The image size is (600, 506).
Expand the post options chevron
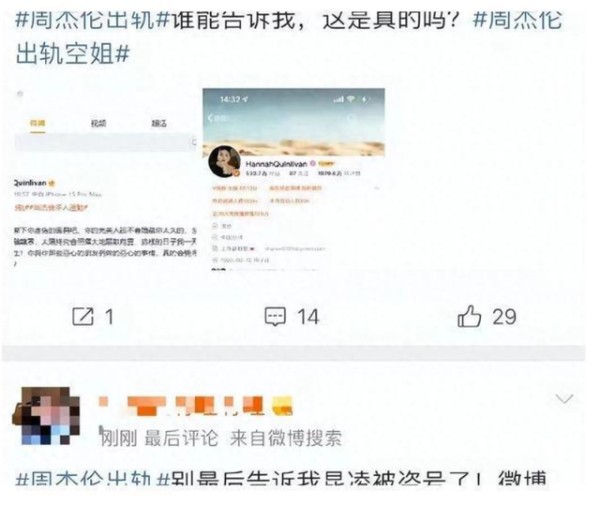(564, 398)
